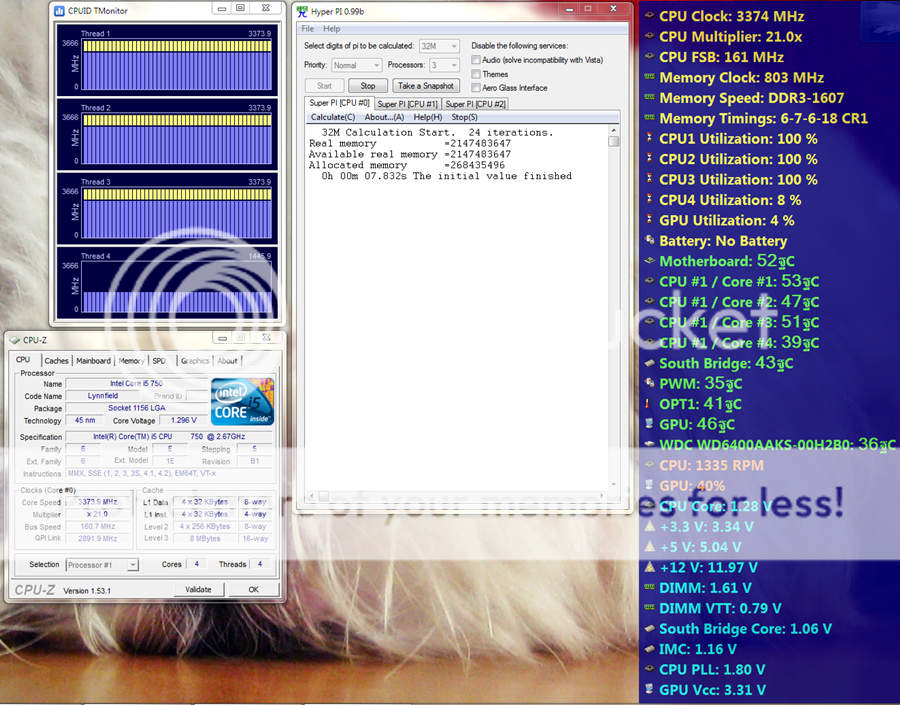Click the CPU-Z window title icon
The width and height of the screenshot is (900, 705).
pyautogui.click(x=14, y=340)
